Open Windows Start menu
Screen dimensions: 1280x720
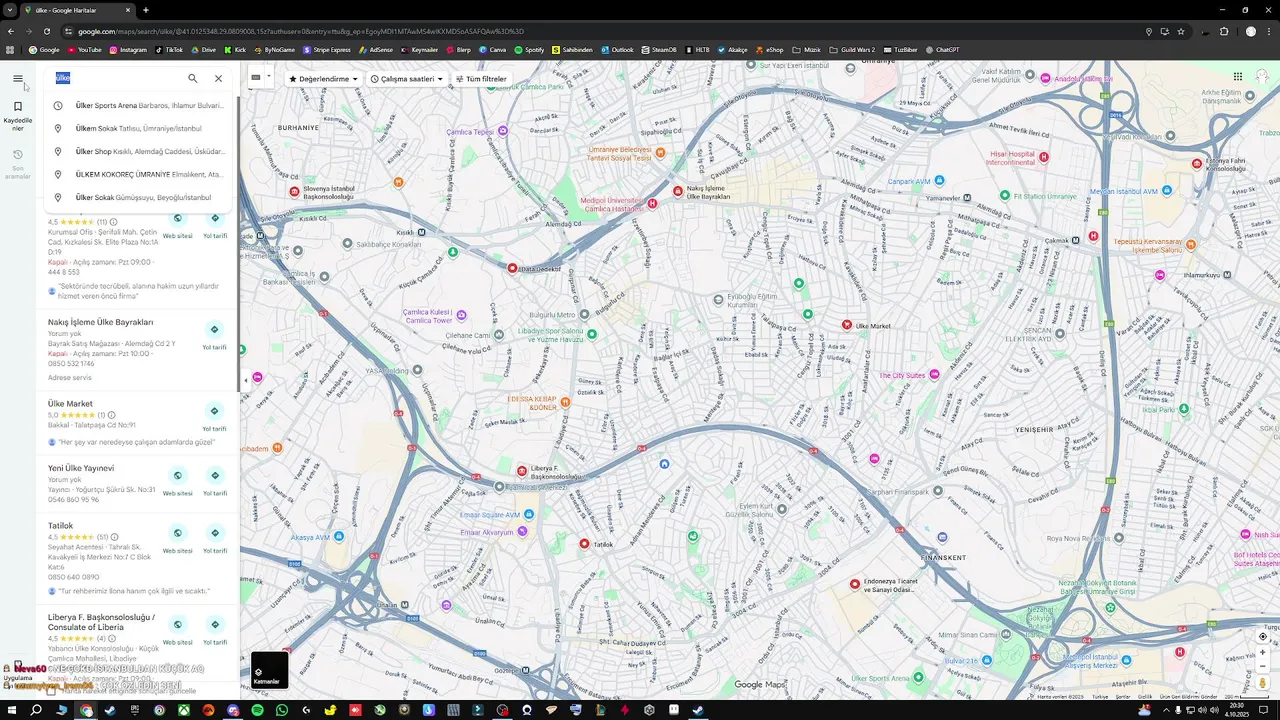(x=11, y=710)
